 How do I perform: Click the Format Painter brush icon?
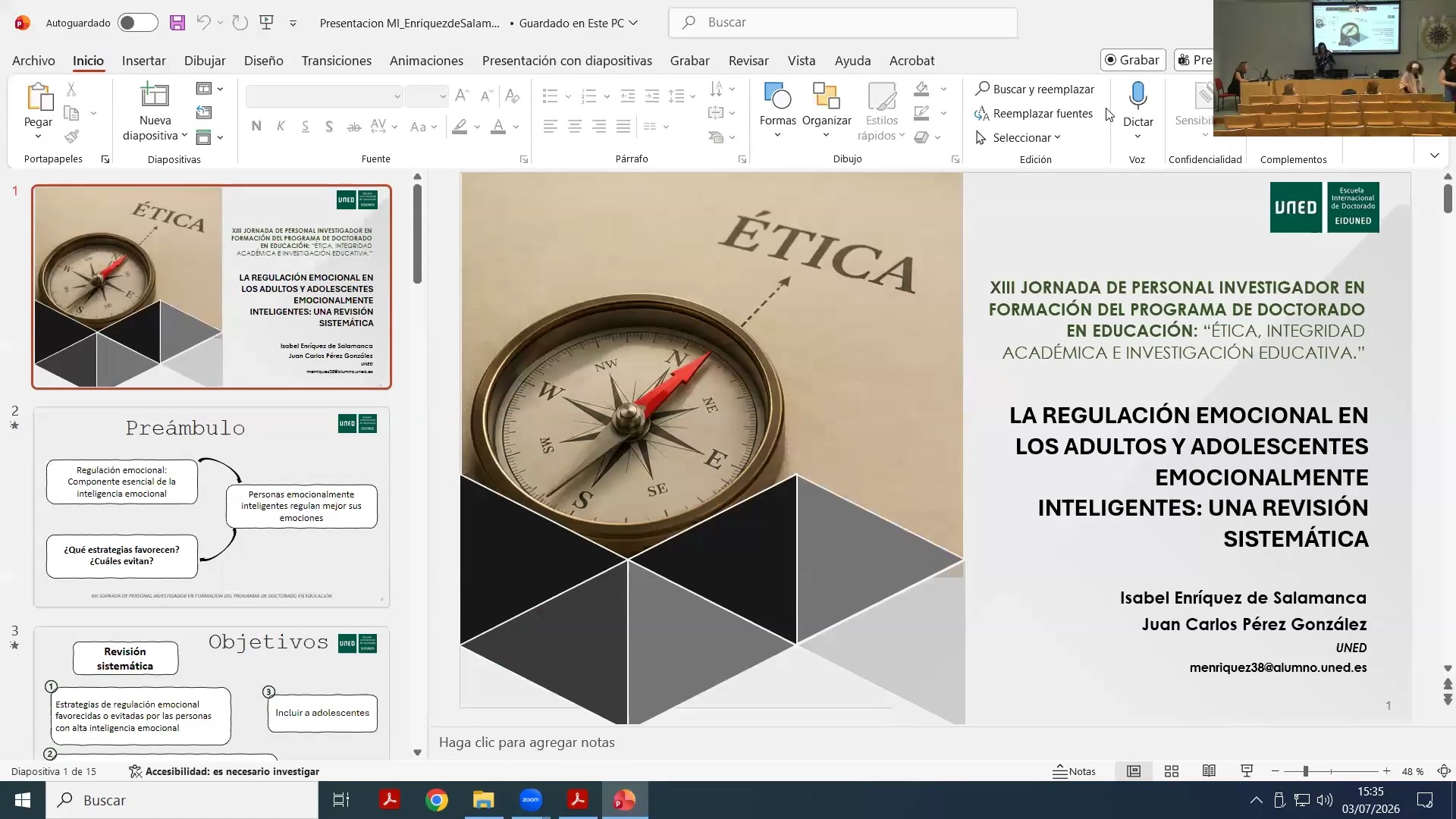click(71, 136)
